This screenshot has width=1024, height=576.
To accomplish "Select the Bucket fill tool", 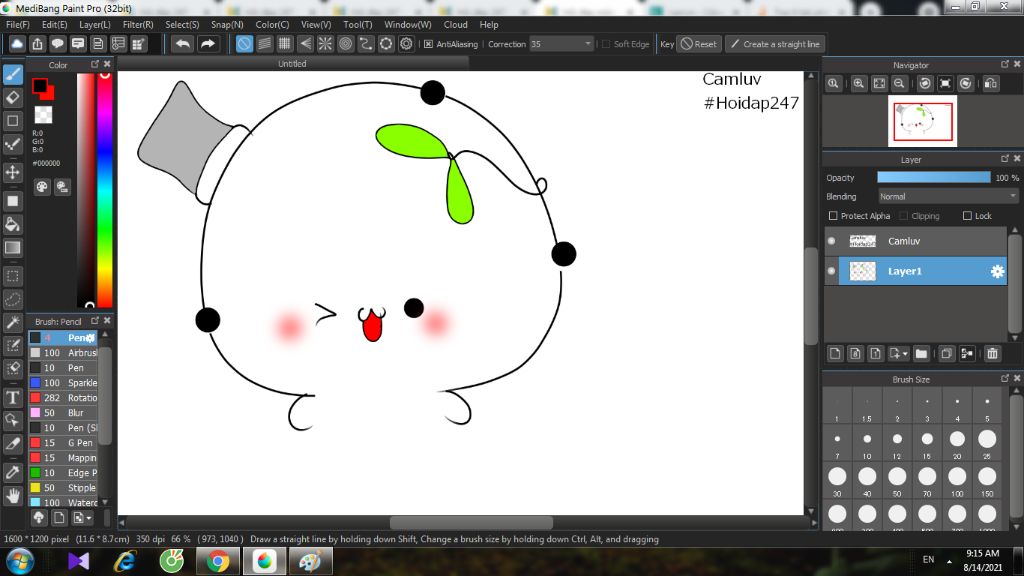I will click(13, 224).
